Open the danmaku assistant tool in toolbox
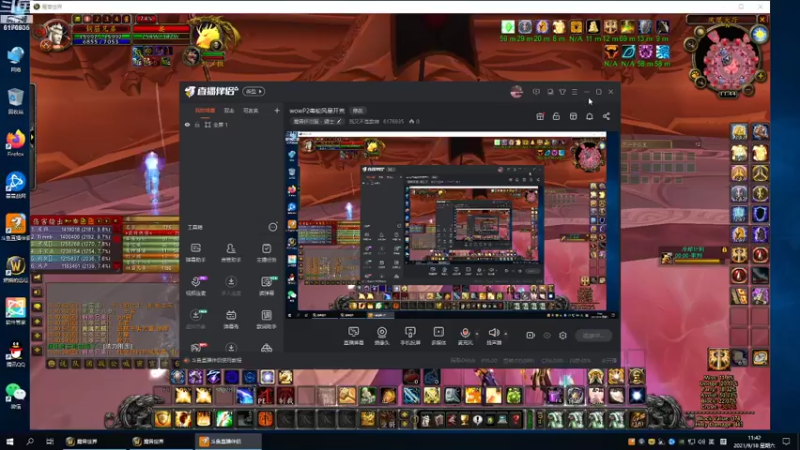Image resolution: width=800 pixels, height=450 pixels. pos(196,252)
